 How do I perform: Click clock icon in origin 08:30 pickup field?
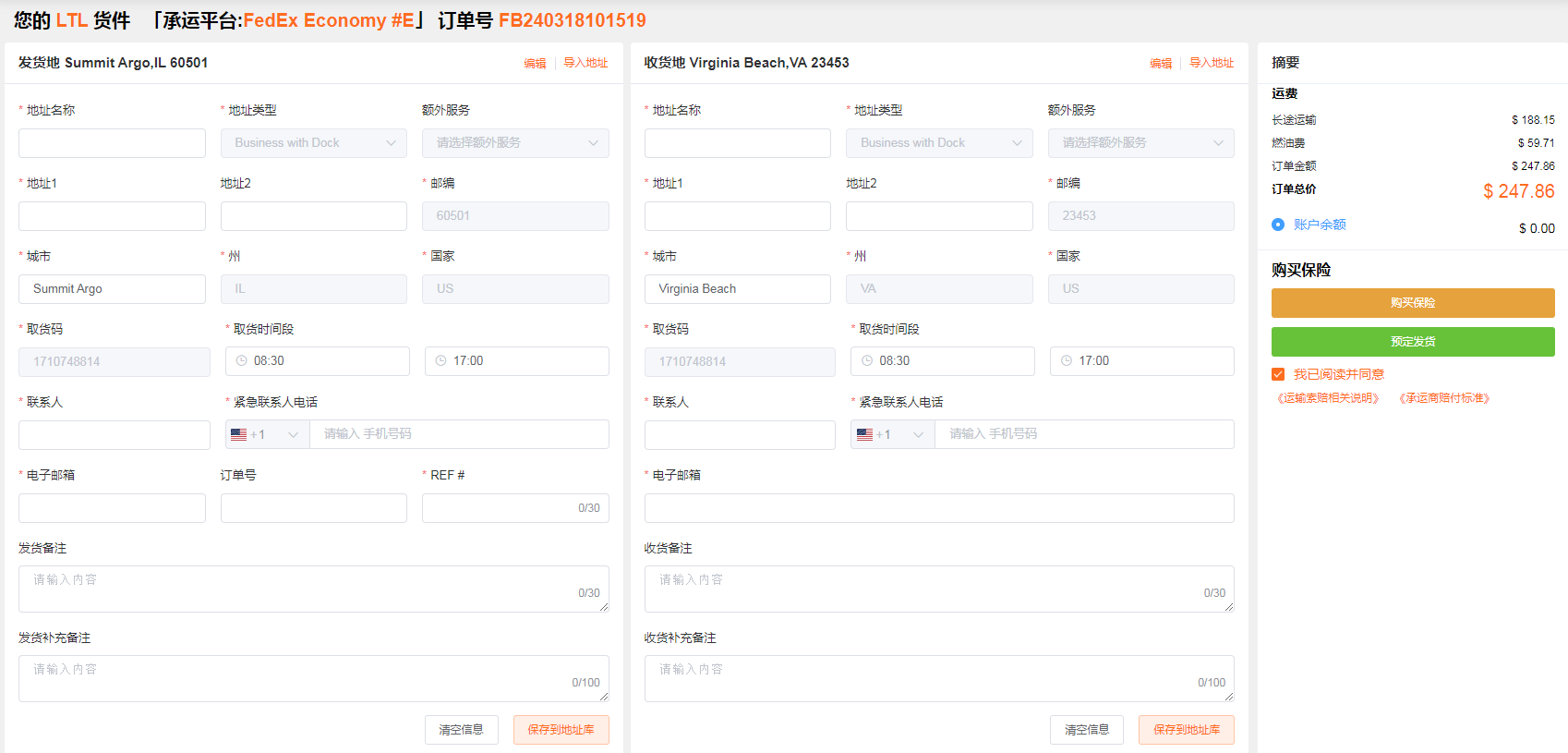[x=241, y=361]
